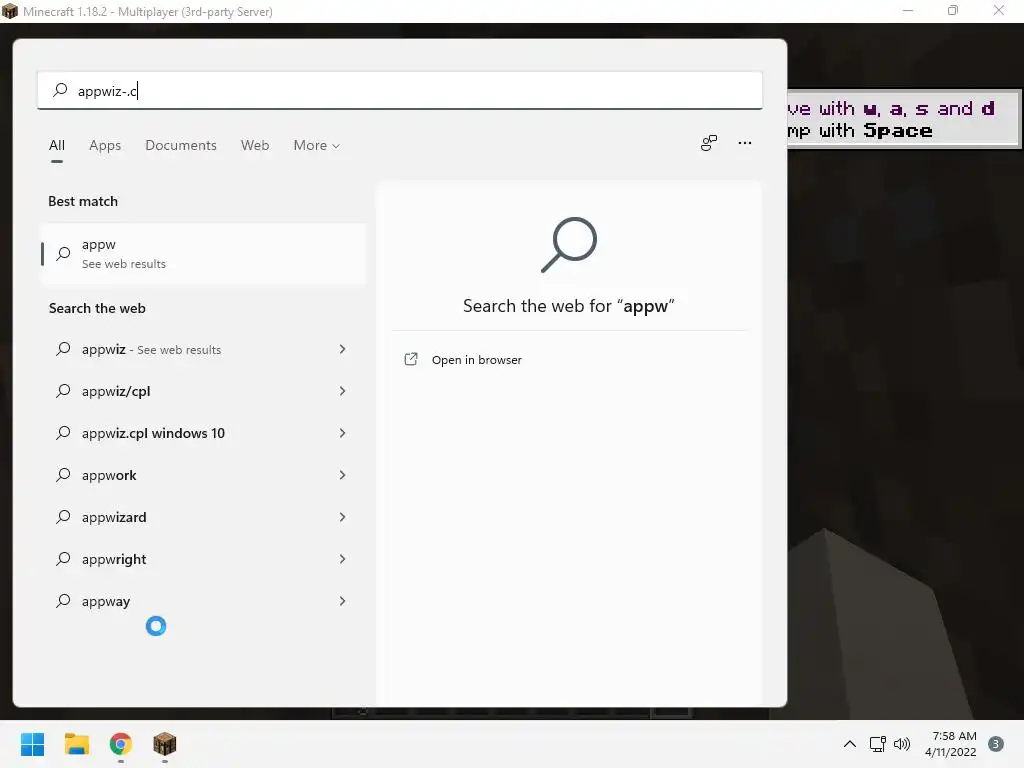Expand the arrow beside appwizard
This screenshot has height=768, width=1024.
(342, 517)
